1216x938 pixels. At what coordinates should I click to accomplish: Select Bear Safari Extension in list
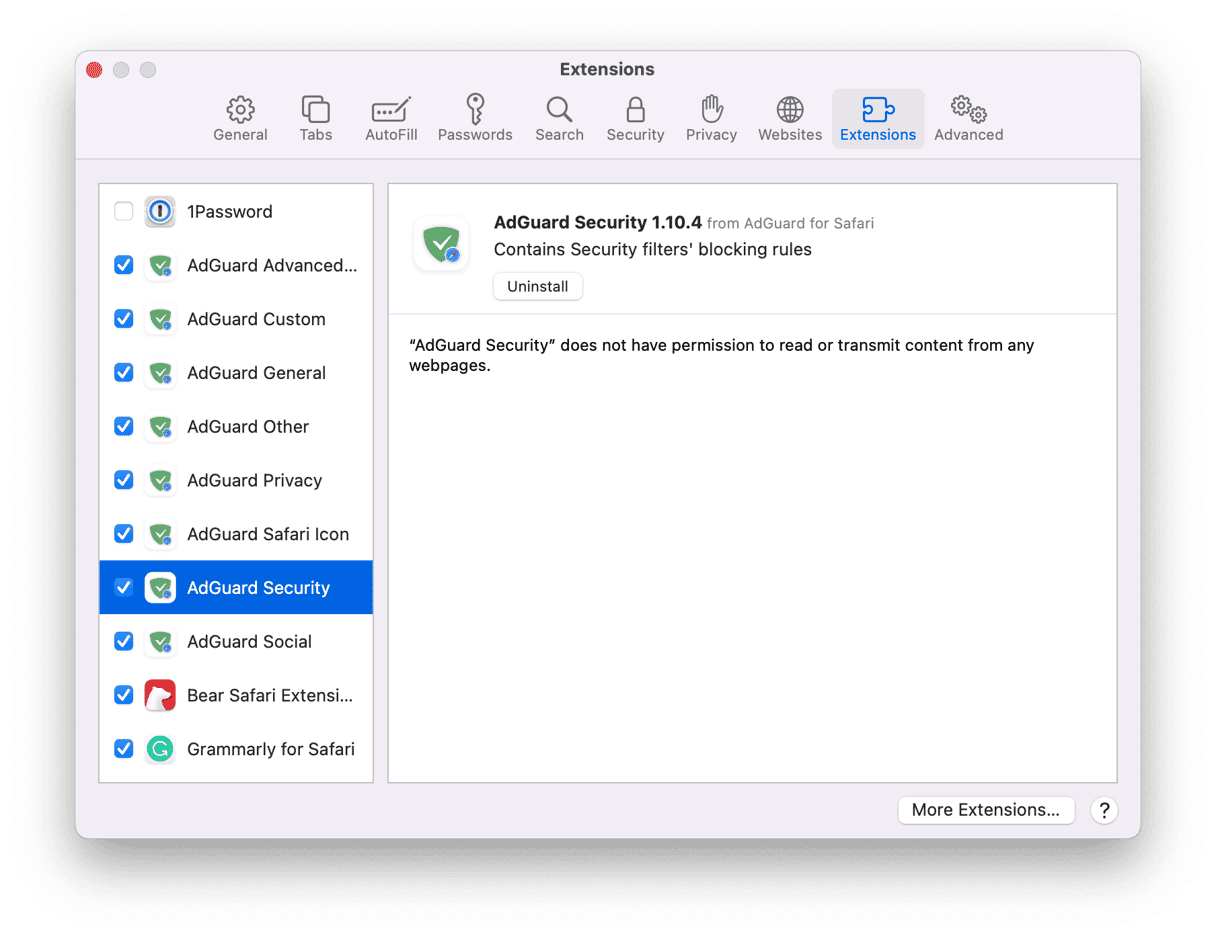269,695
